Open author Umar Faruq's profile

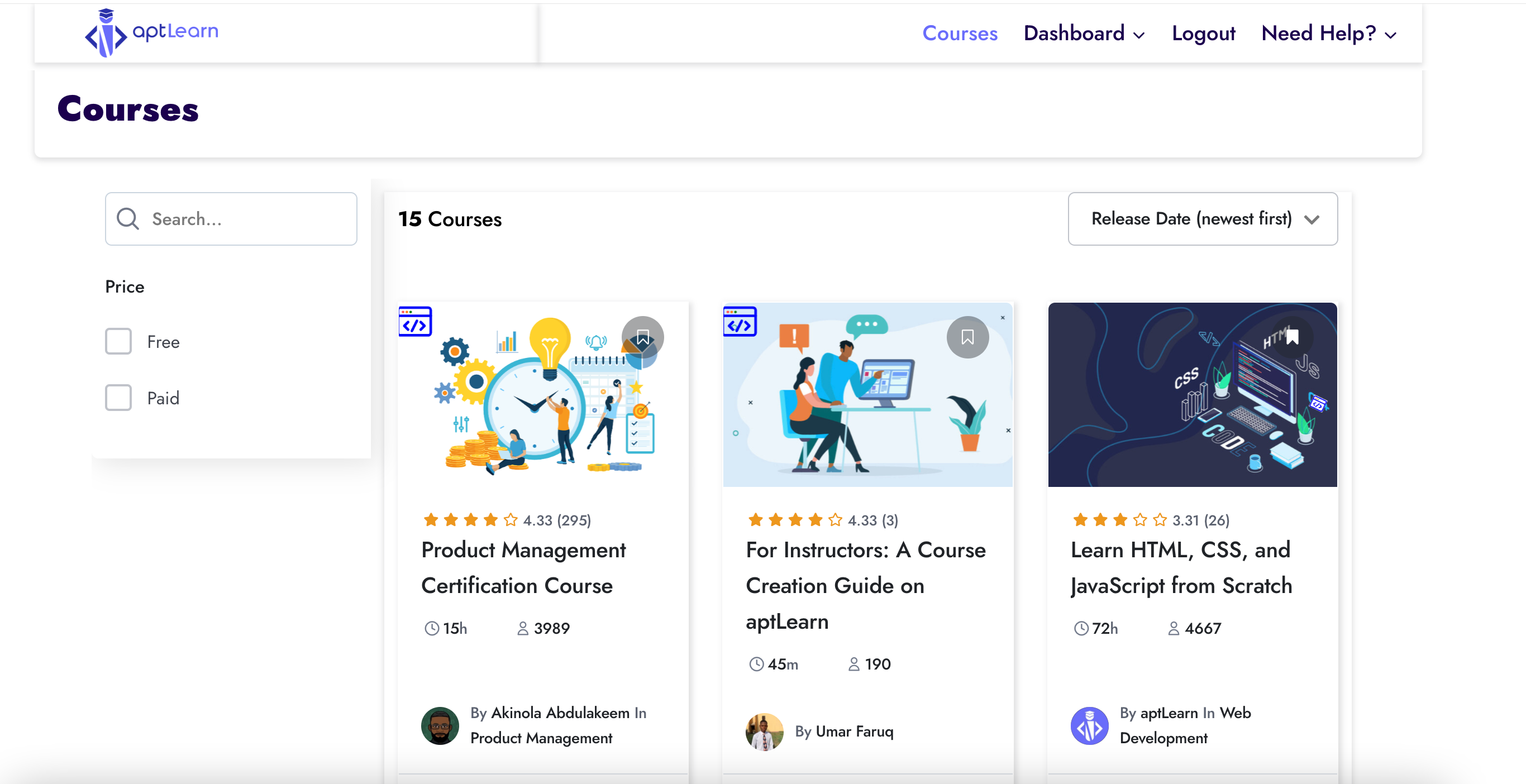click(854, 732)
